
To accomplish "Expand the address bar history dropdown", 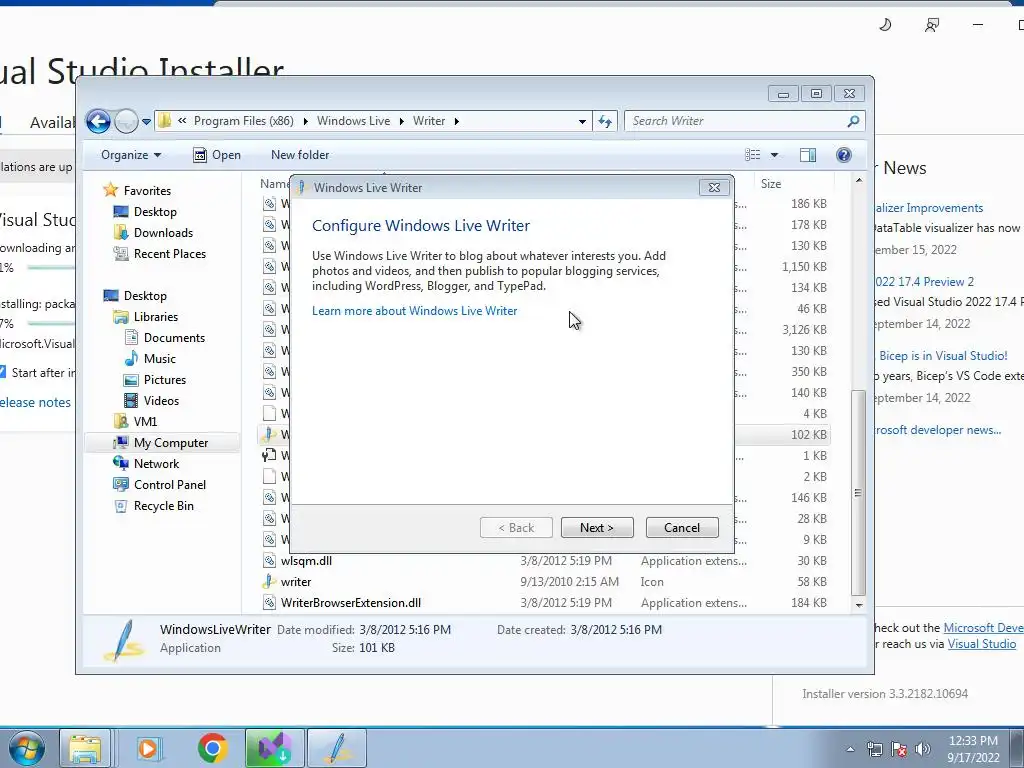I will tap(582, 121).
